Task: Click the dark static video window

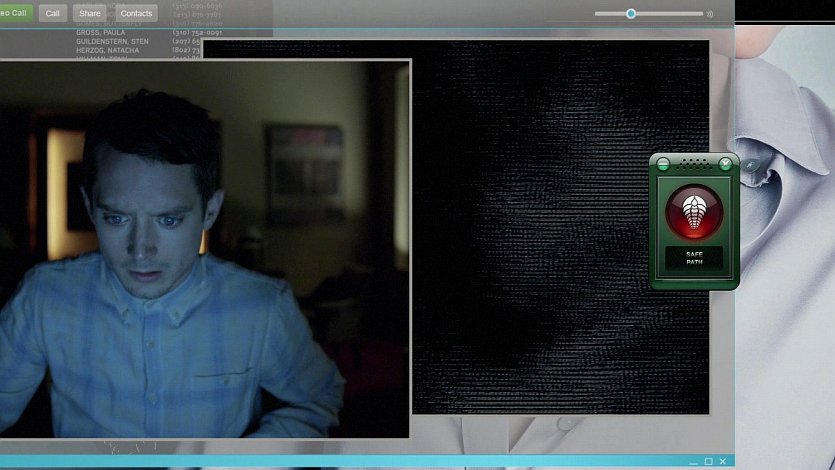Action: point(560,230)
